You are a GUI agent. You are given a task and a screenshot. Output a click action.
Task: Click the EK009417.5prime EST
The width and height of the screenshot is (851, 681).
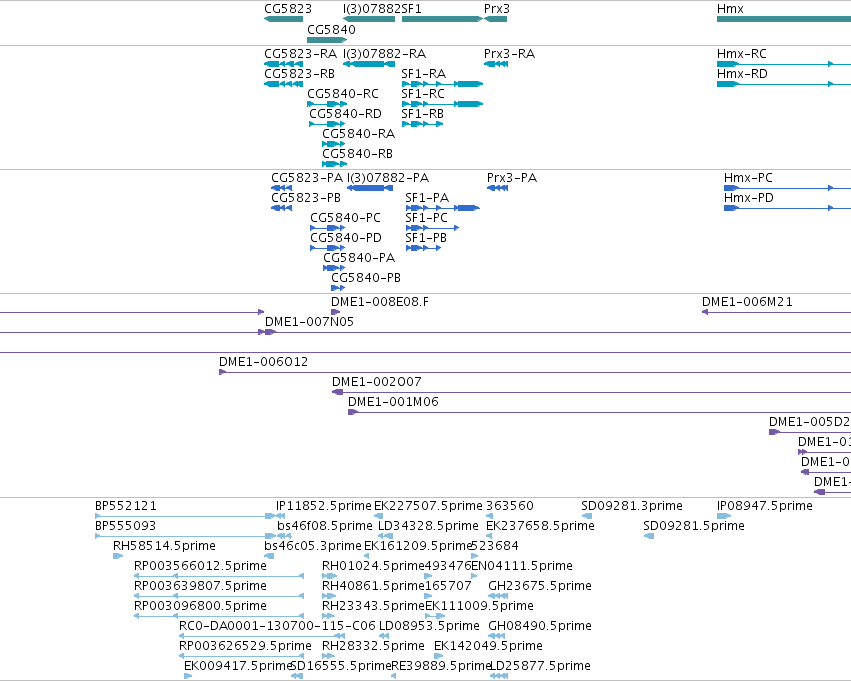[x=188, y=676]
